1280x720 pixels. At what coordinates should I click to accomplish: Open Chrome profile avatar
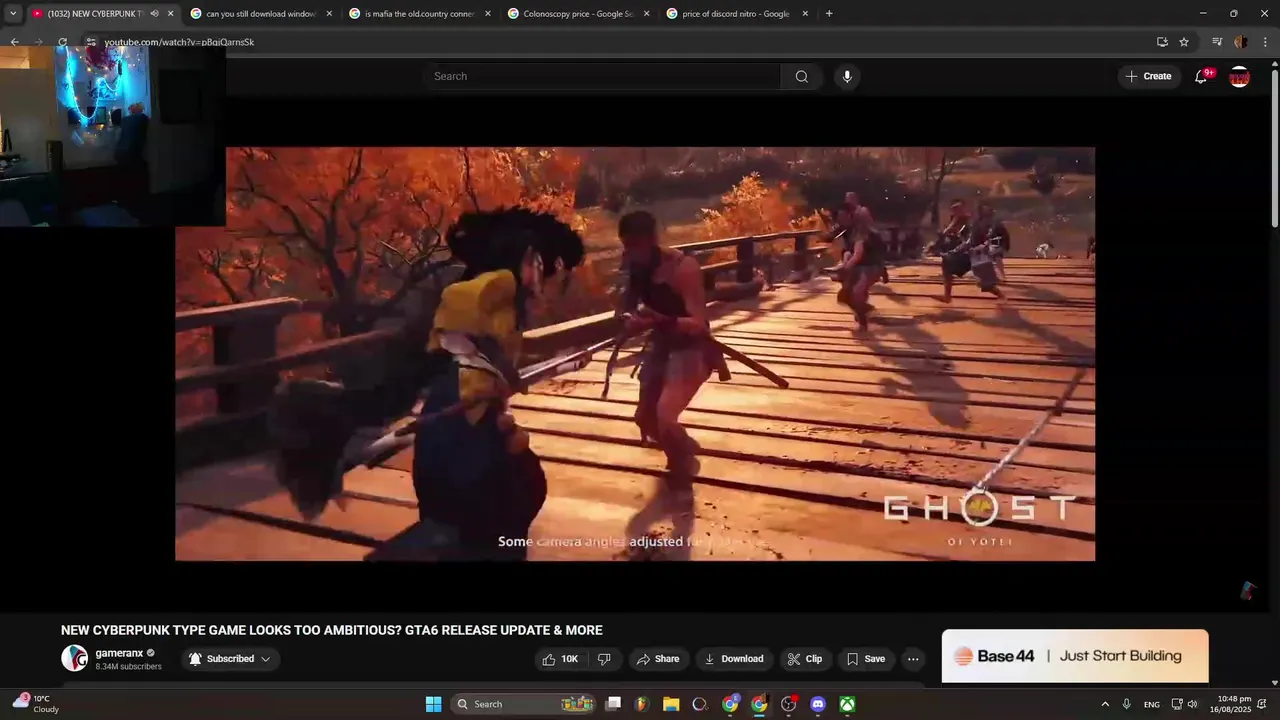(x=1241, y=42)
